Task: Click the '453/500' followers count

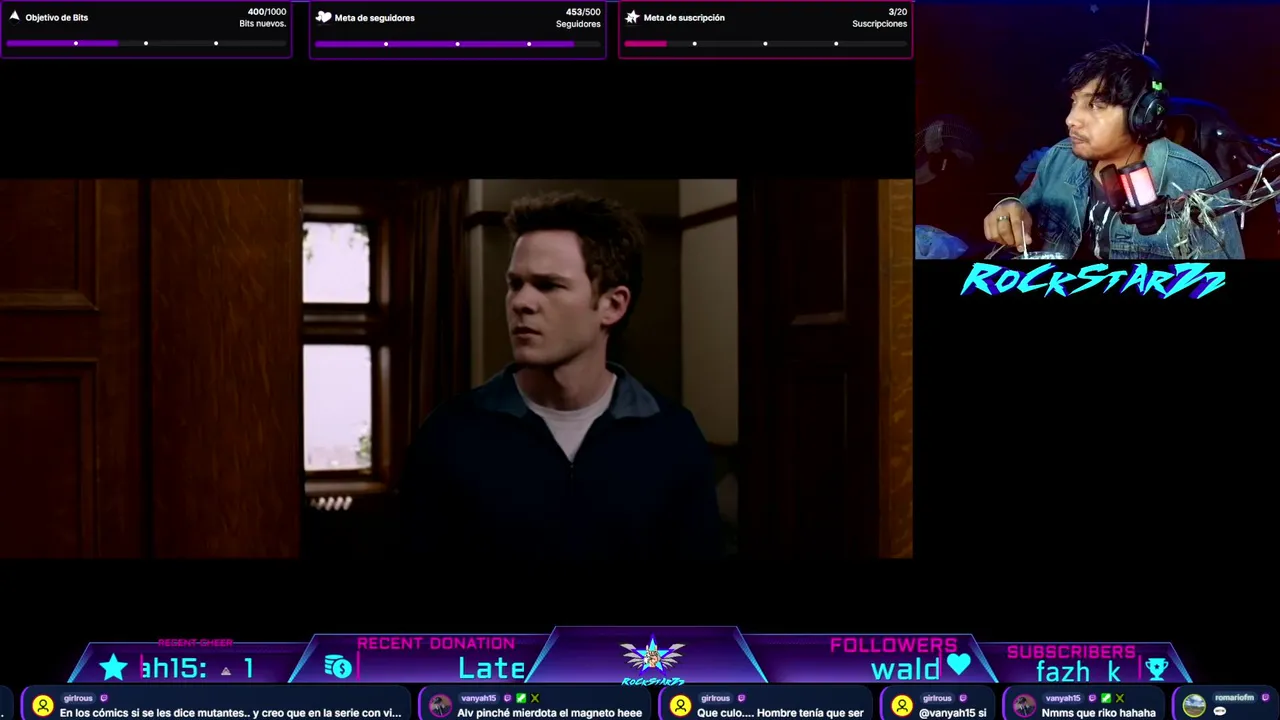Action: [583, 12]
